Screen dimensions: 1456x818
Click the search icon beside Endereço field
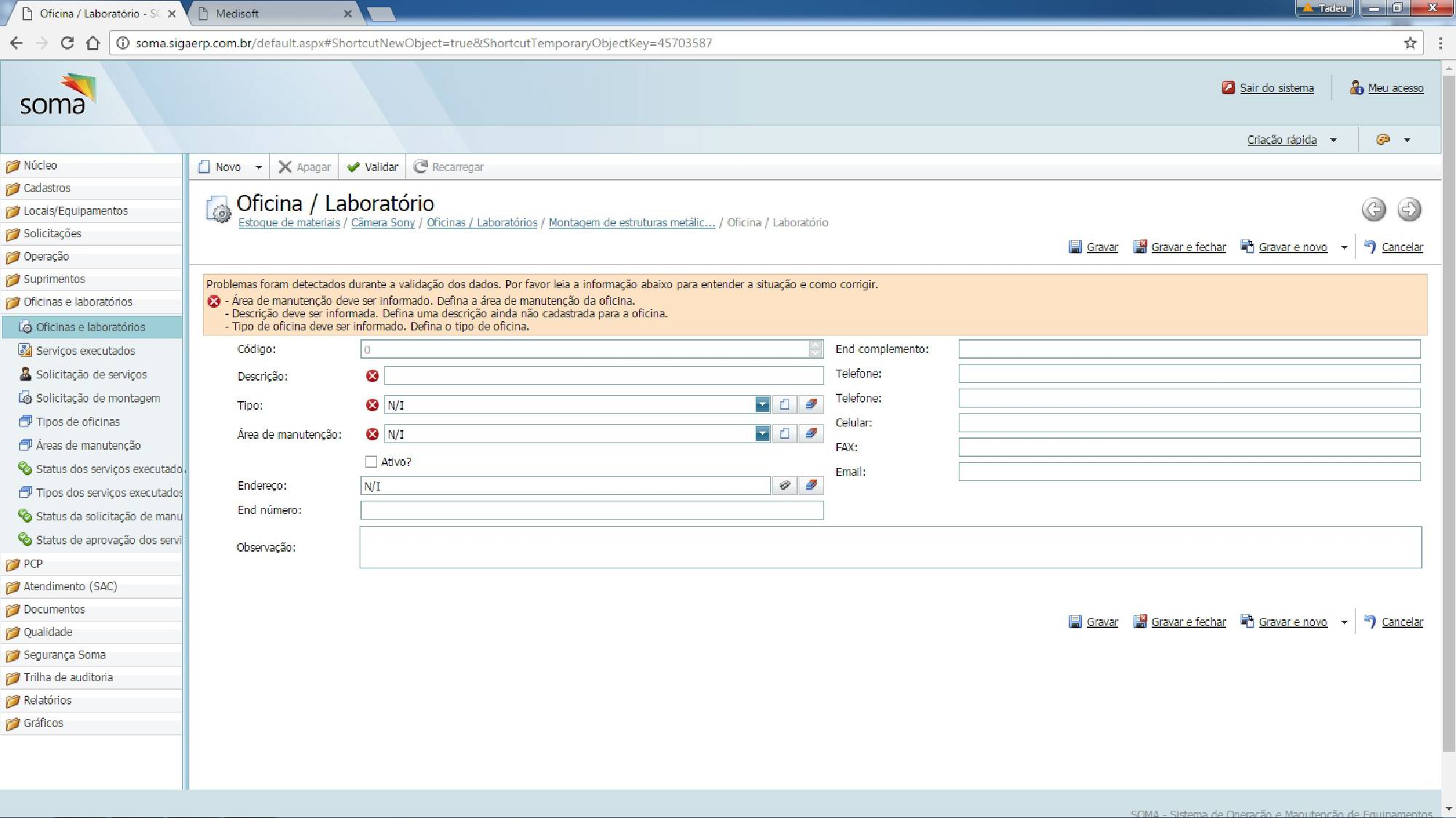click(x=784, y=485)
